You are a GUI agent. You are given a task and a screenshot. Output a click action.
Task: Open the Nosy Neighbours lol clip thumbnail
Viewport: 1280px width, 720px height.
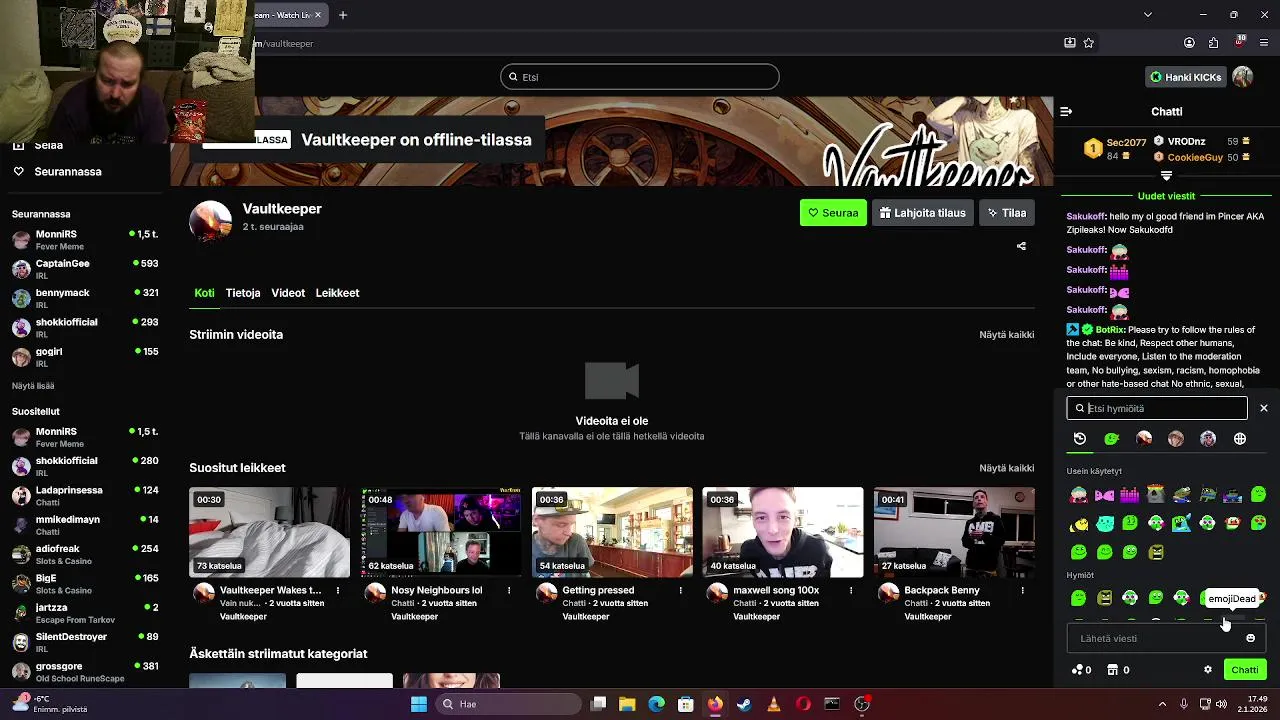pyautogui.click(x=441, y=532)
